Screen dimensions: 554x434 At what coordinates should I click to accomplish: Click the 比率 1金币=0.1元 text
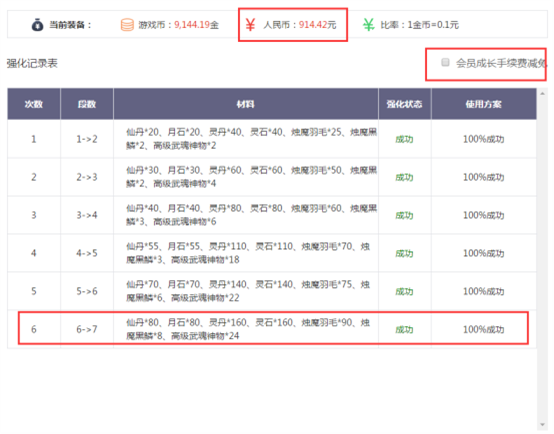[420, 25]
